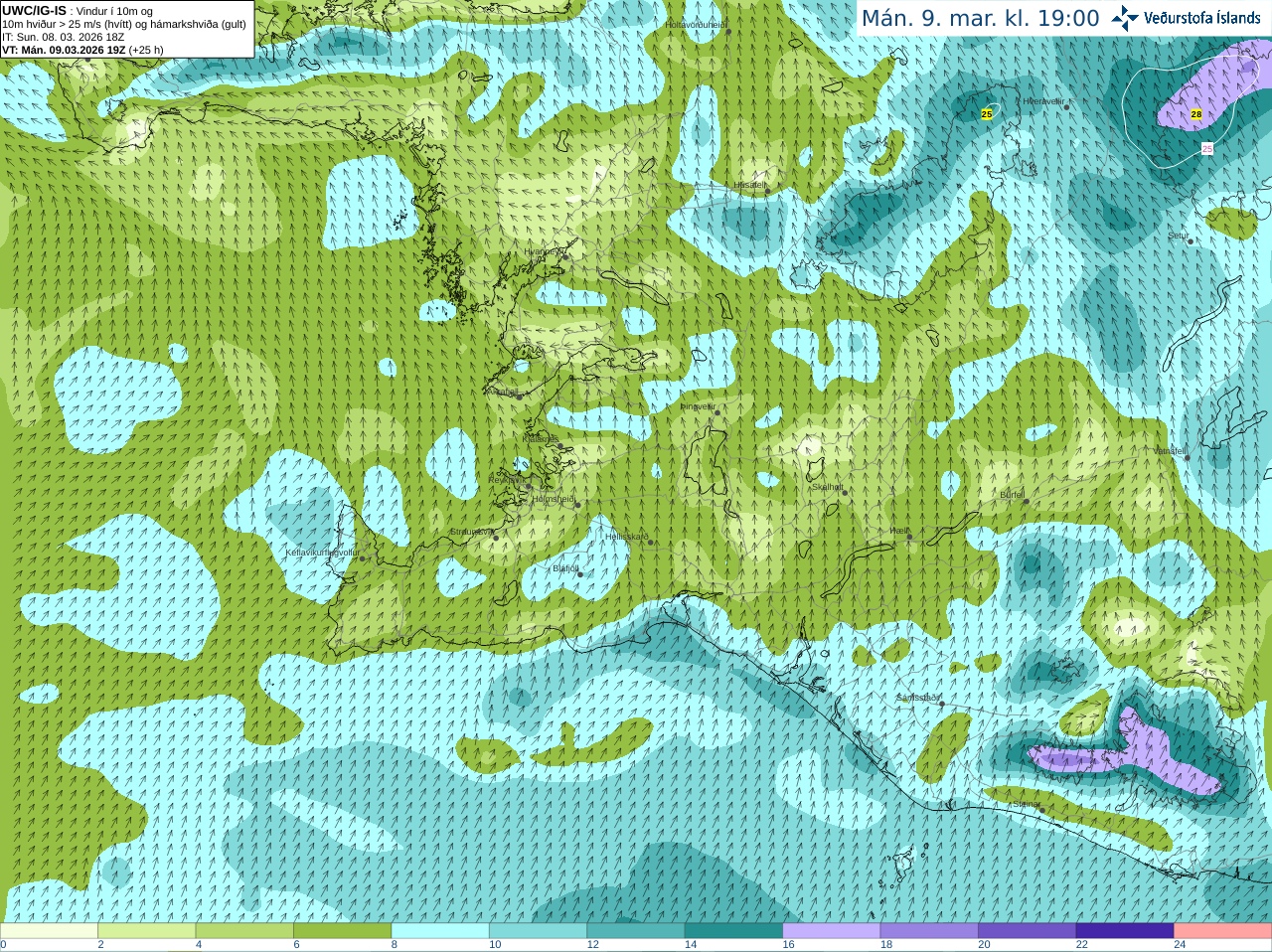This screenshot has width=1272, height=952.
Task: Click the 'IT: Sun. 08. 03. 2026 18Z' line
Action: 64,37
